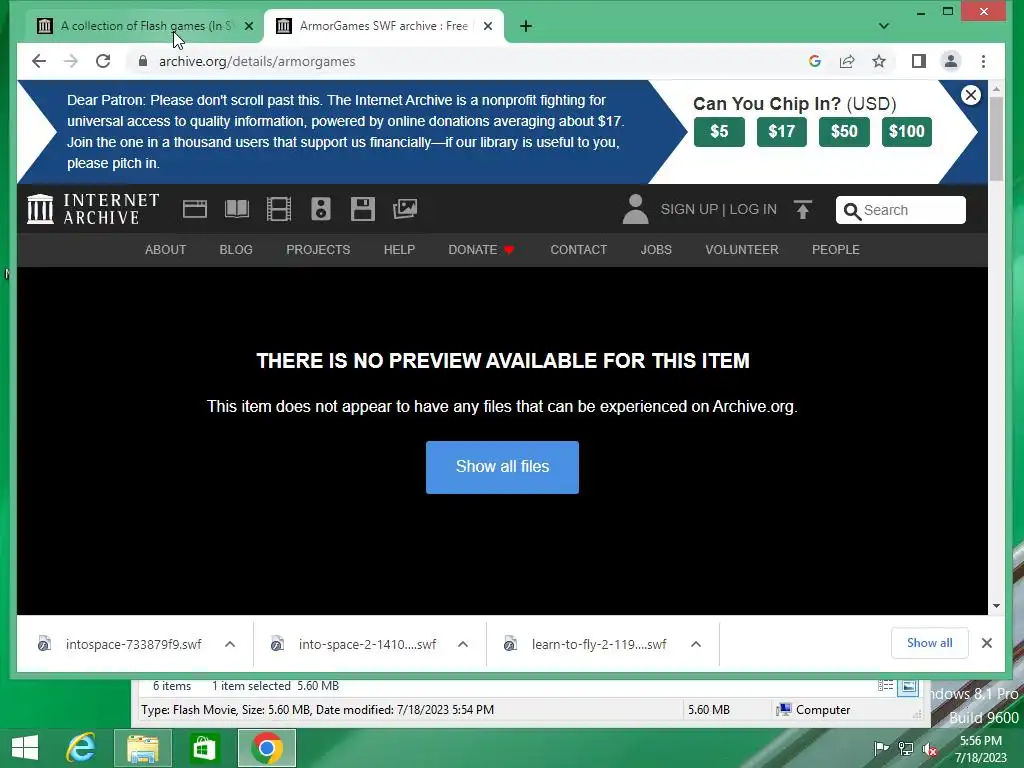1024x768 pixels.
Task: Open the Video (film) icon
Action: tap(279, 209)
